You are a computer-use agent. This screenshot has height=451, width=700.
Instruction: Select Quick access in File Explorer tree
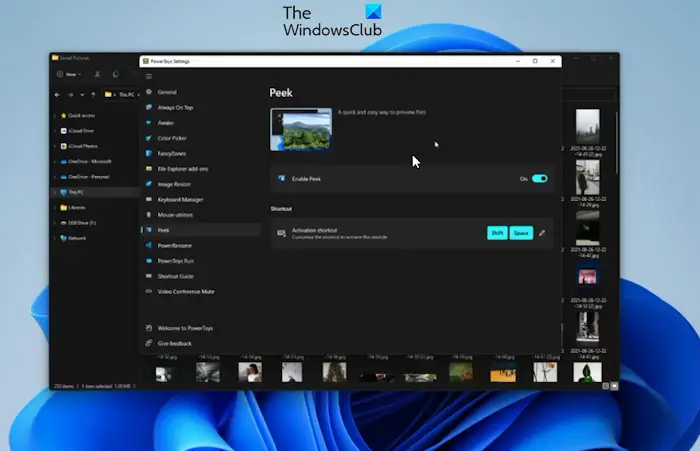81,115
